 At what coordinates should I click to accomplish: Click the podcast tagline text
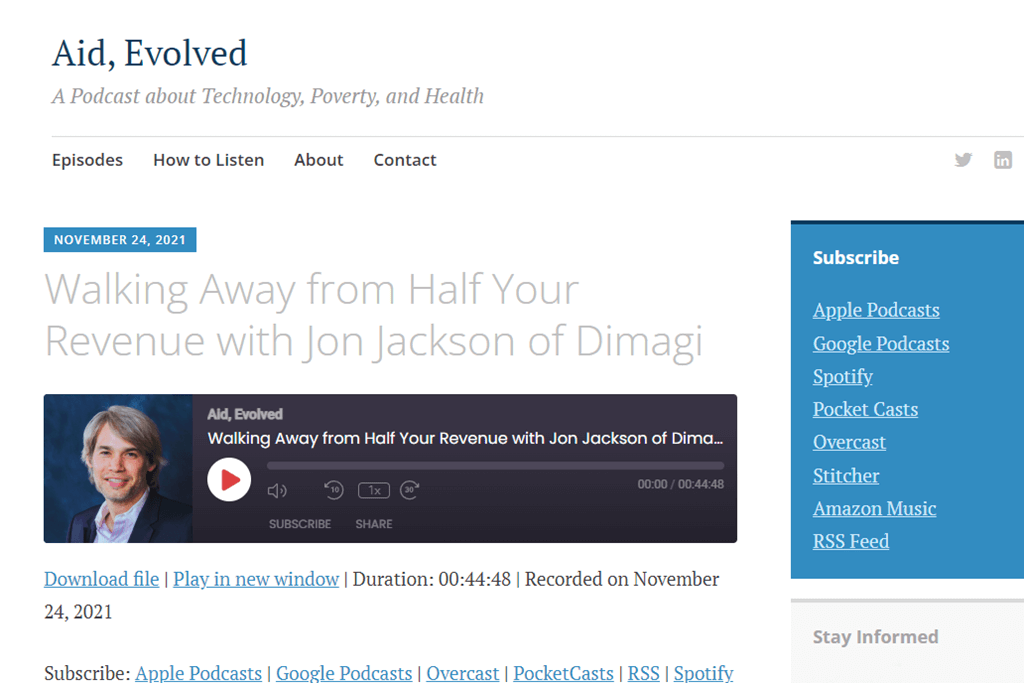tap(268, 96)
